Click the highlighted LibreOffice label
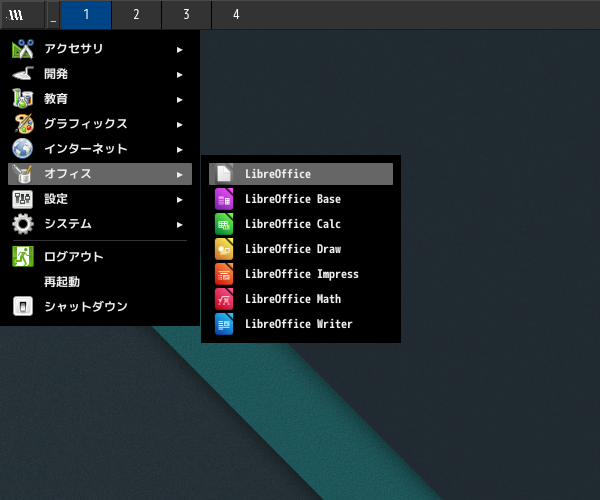This screenshot has height=500, width=600. (x=278, y=174)
